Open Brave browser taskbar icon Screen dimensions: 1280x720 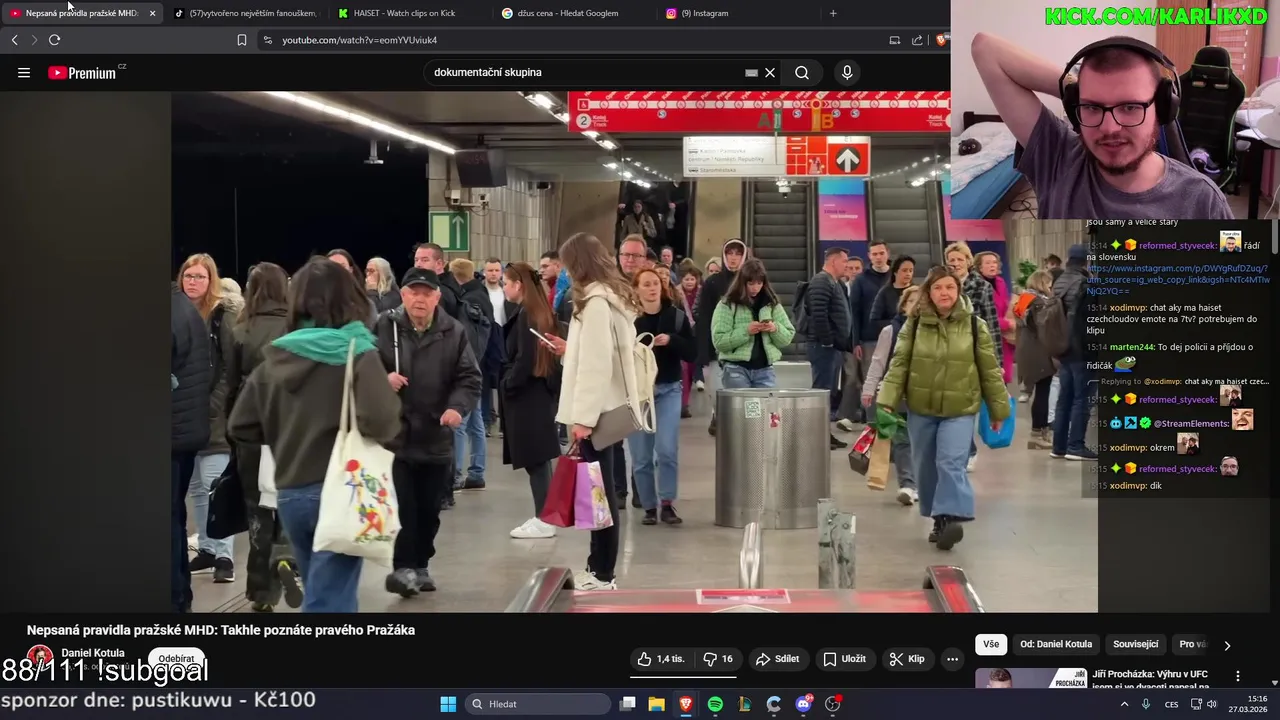[x=686, y=704]
